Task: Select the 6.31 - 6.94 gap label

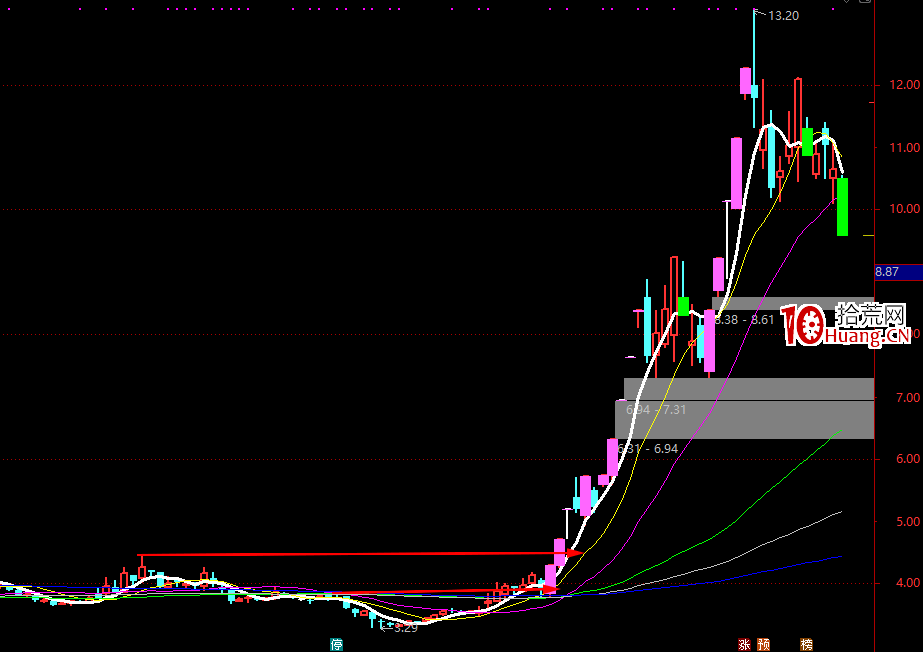Action: coord(648,448)
